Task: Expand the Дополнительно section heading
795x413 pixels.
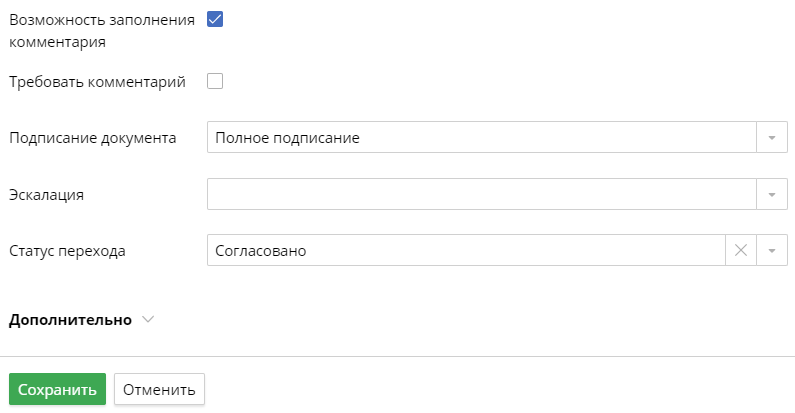Action: point(70,320)
